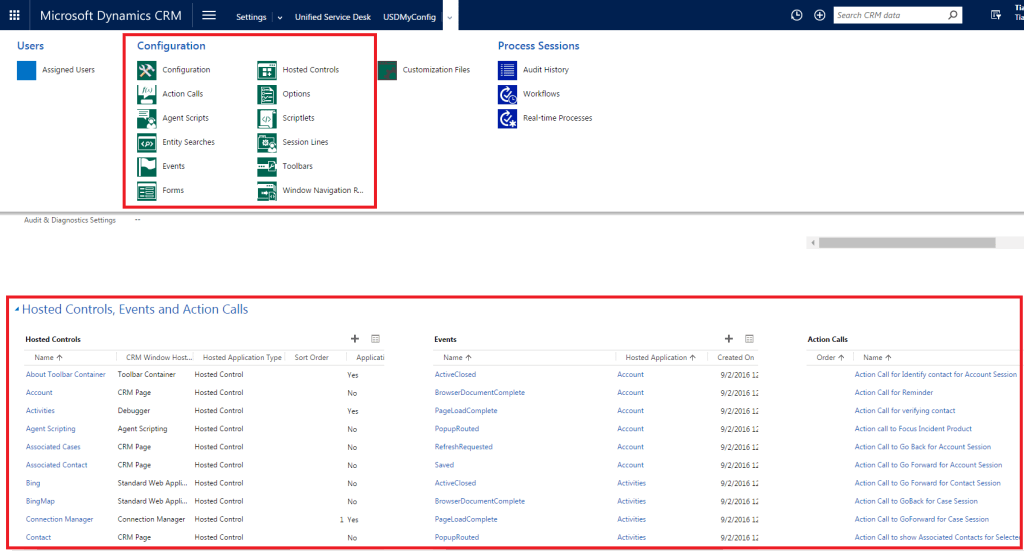Click the Customization Files icon

coord(387,70)
